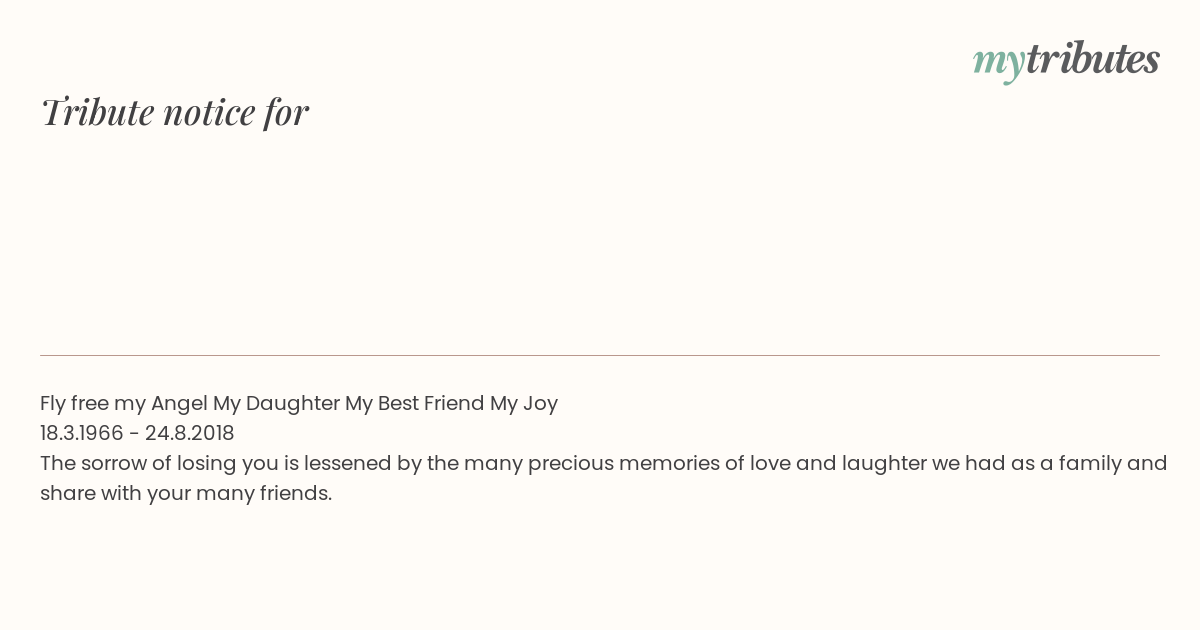Click the words "My Best Friend"

click(x=415, y=403)
